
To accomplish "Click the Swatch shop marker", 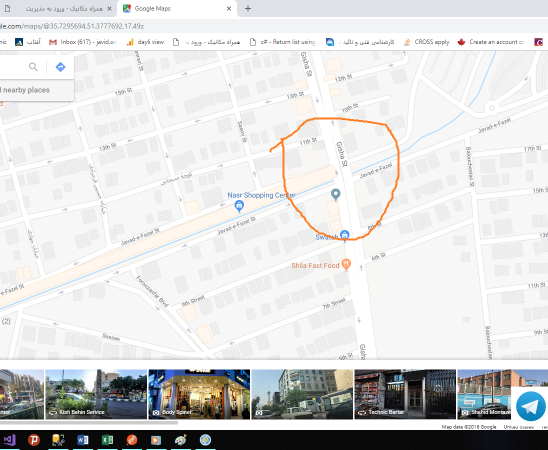I will pyautogui.click(x=345, y=235).
